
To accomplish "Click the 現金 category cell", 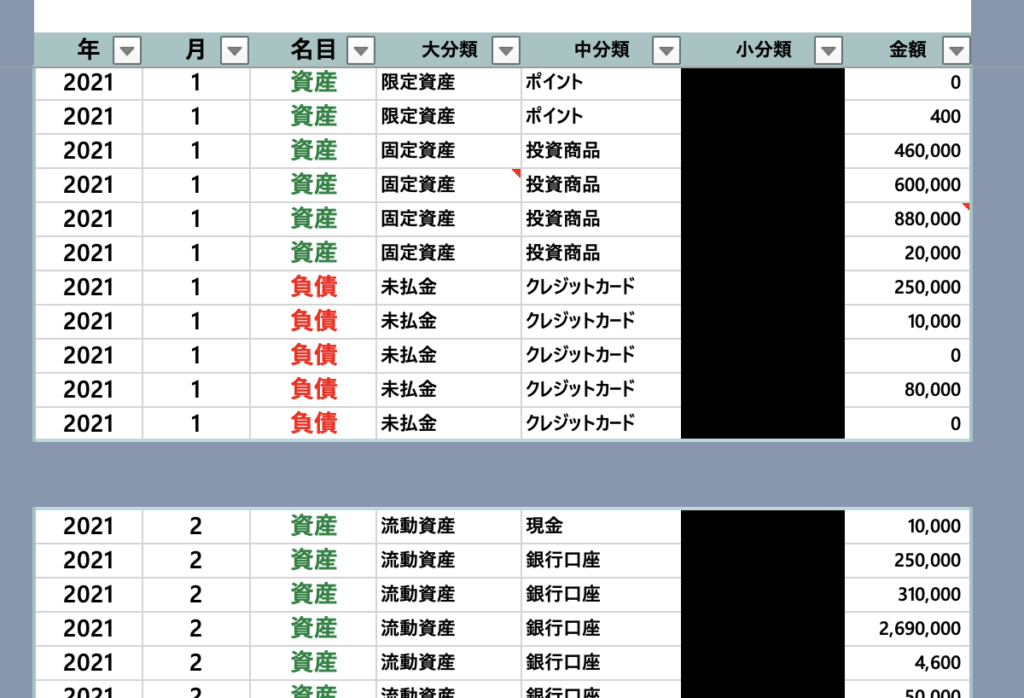I will coord(600,526).
